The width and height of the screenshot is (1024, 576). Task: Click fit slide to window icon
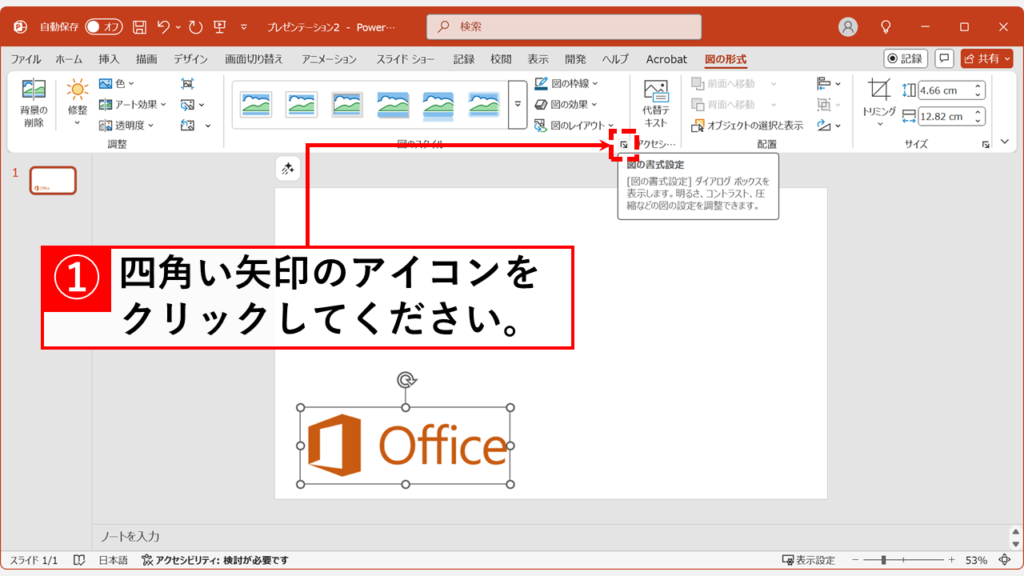[x=1004, y=560]
